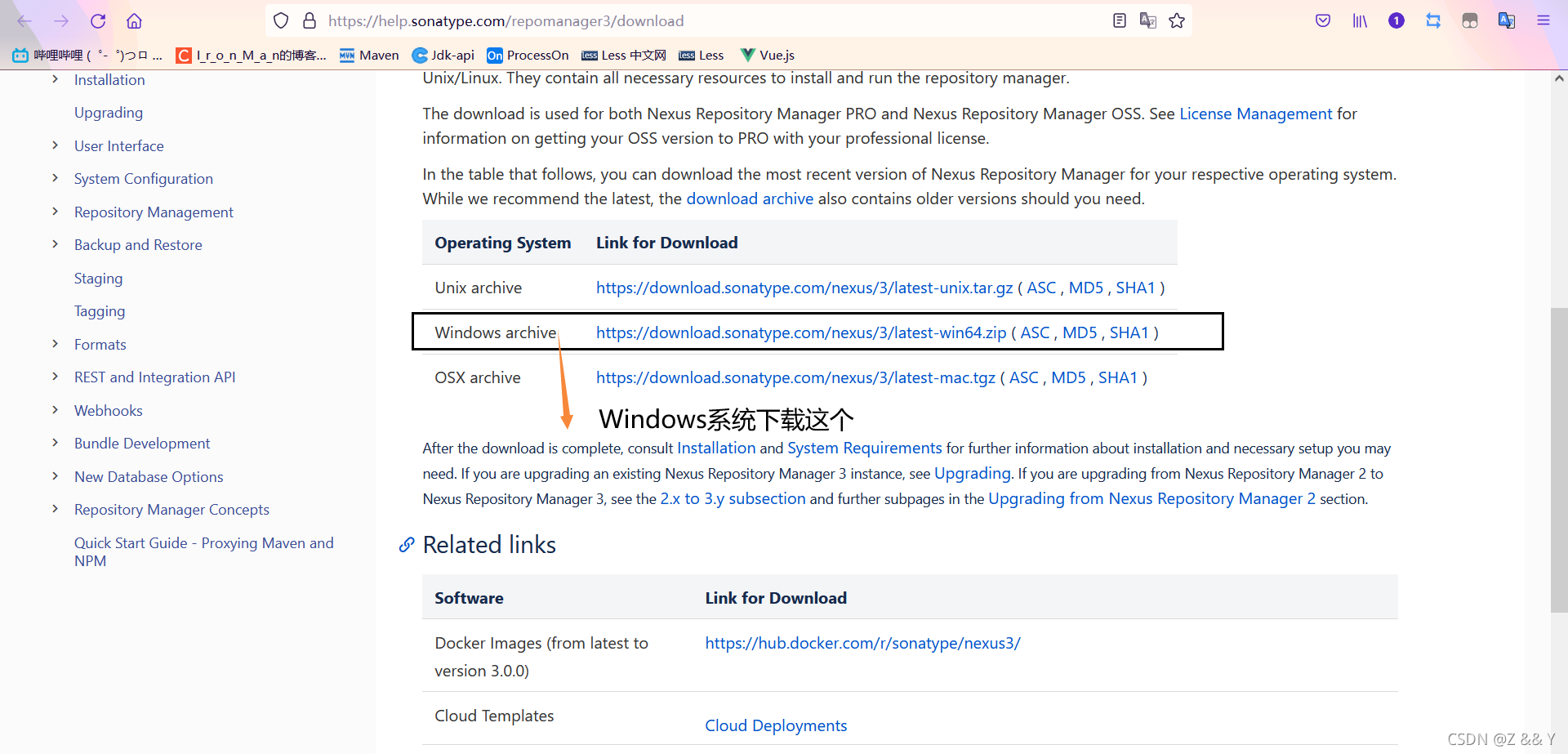Follow the 2.x to 3.y subsection link
The image size is (1568, 754).
(x=733, y=498)
